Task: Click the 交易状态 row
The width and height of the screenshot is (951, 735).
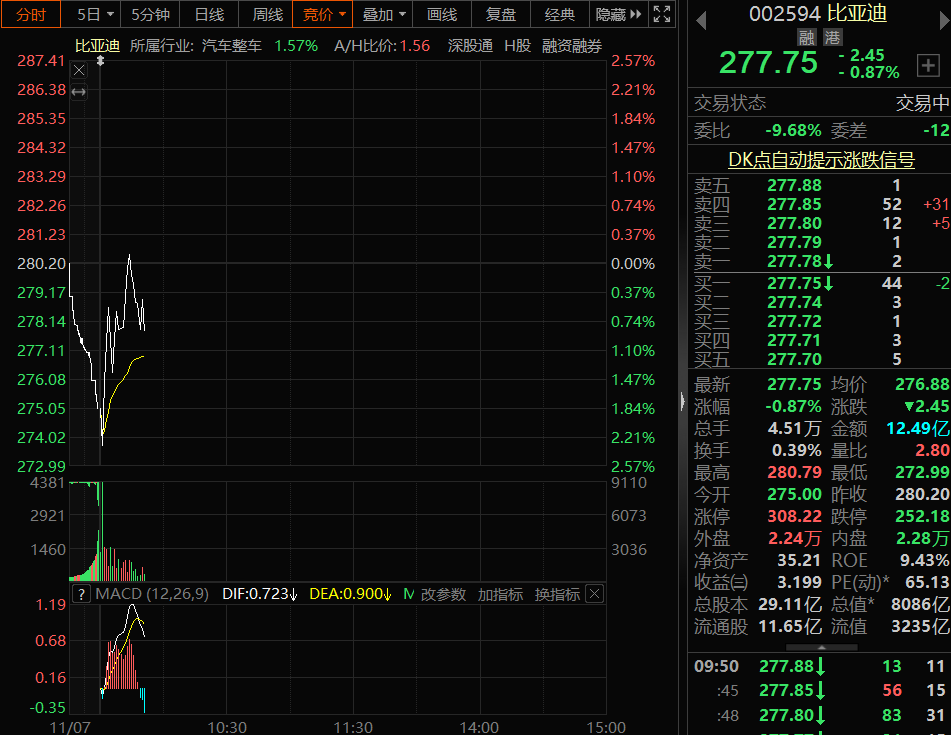Action: pyautogui.click(x=820, y=103)
